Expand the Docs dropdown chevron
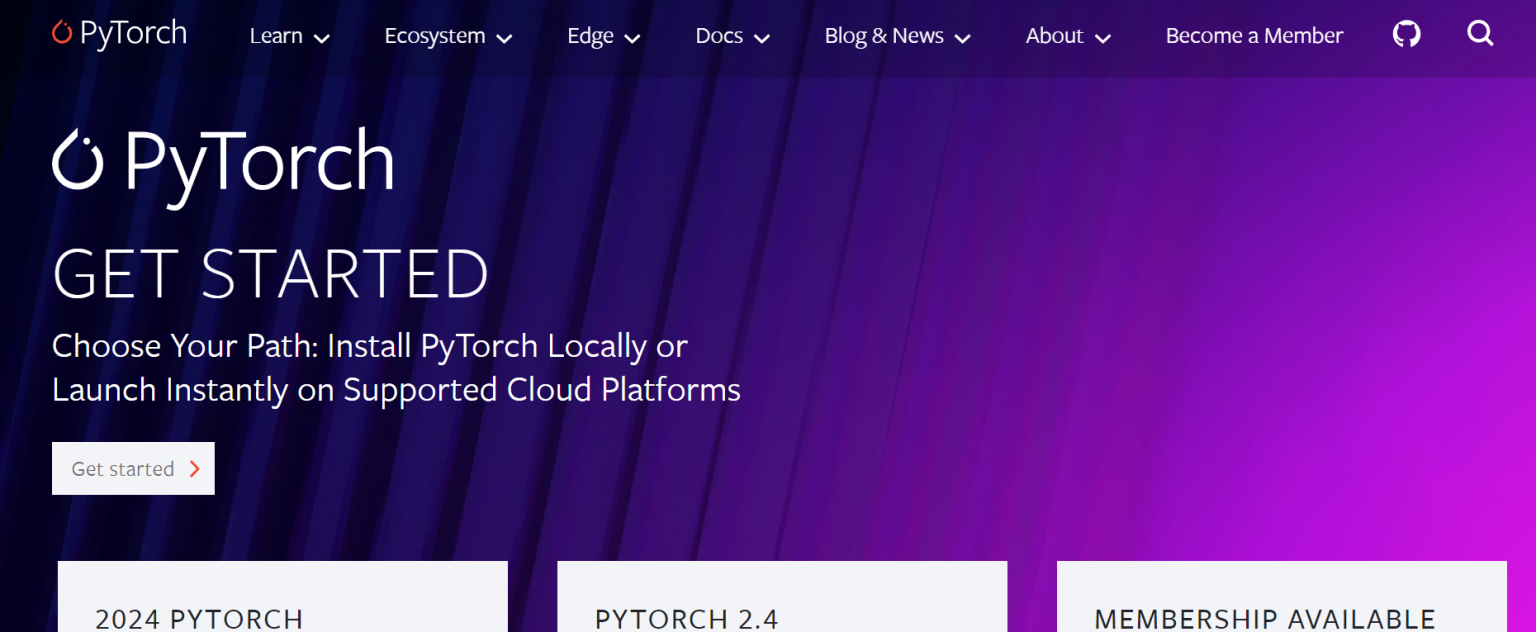Screen dimensions: 1536x632 point(762,39)
